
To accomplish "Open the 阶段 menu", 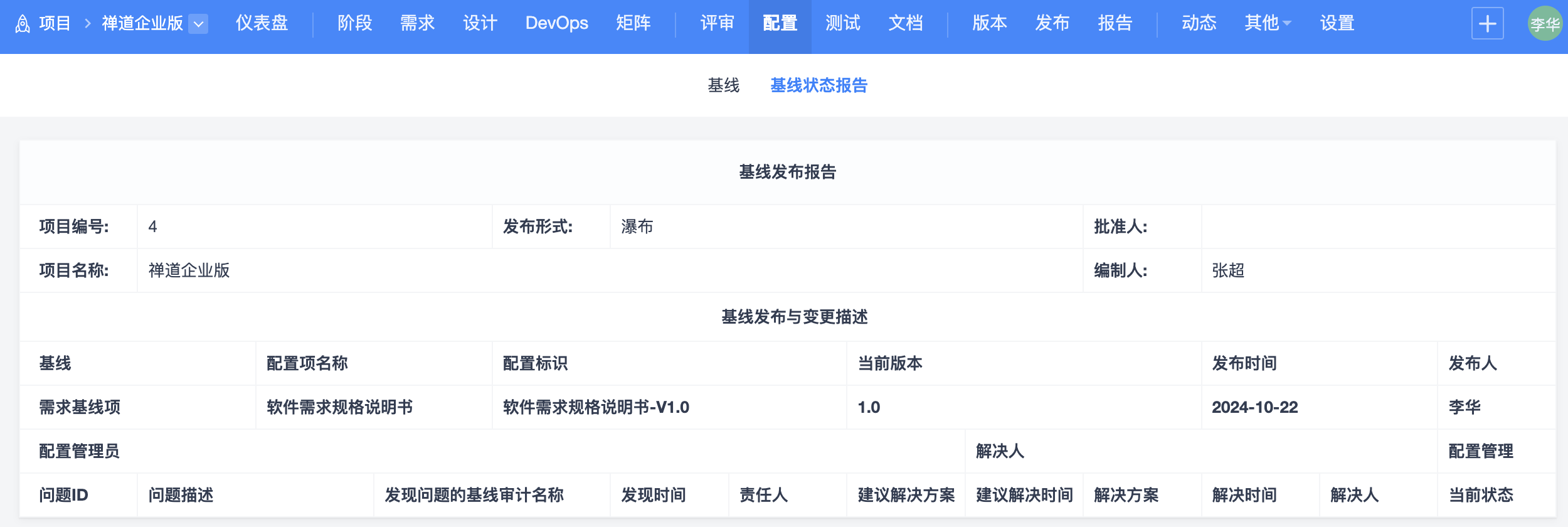I will (x=354, y=23).
